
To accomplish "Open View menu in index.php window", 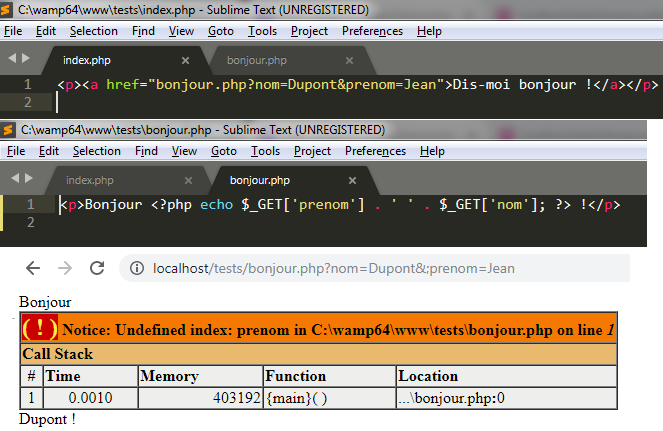I will (181, 31).
